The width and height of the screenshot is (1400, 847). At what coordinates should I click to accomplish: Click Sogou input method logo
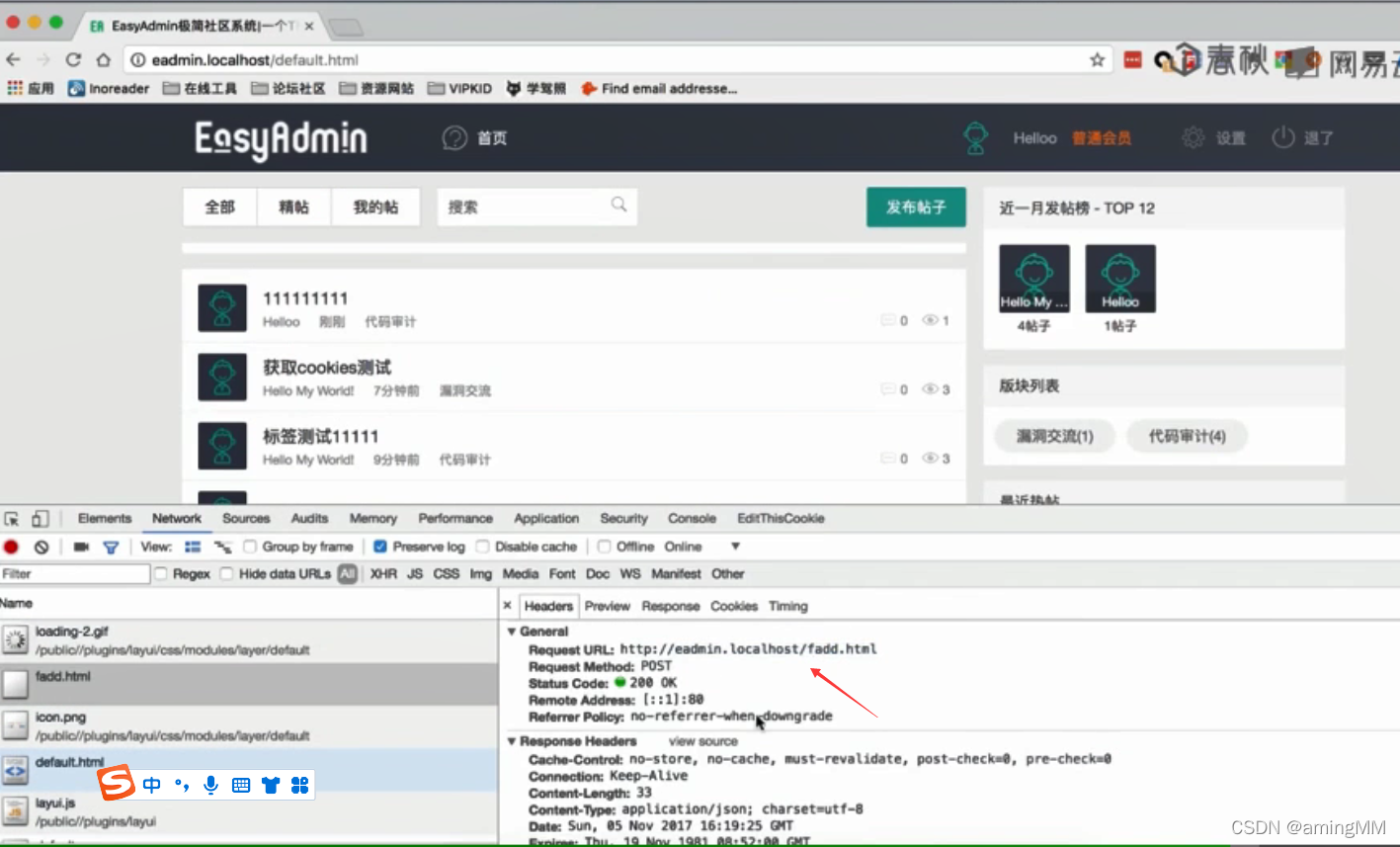click(117, 784)
